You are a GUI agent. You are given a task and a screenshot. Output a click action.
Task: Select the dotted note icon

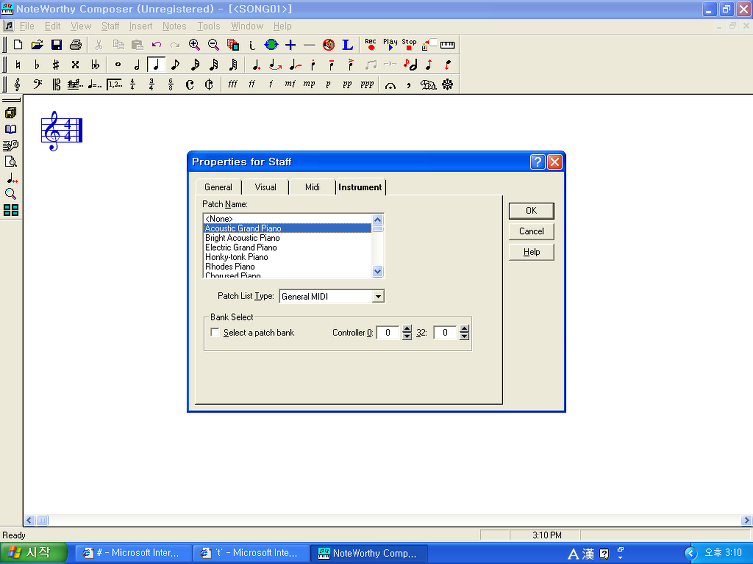[x=256, y=64]
